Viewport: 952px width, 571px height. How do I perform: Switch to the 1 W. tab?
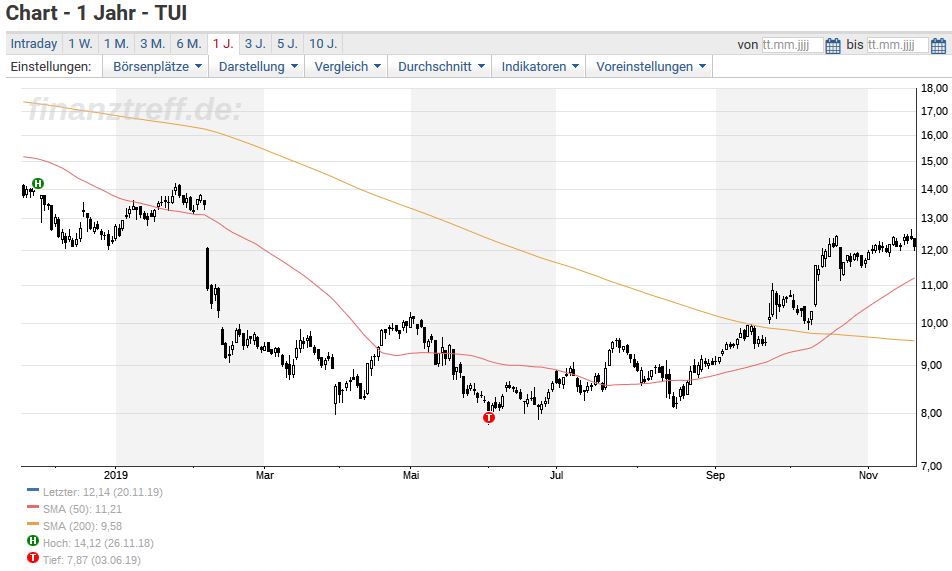80,44
